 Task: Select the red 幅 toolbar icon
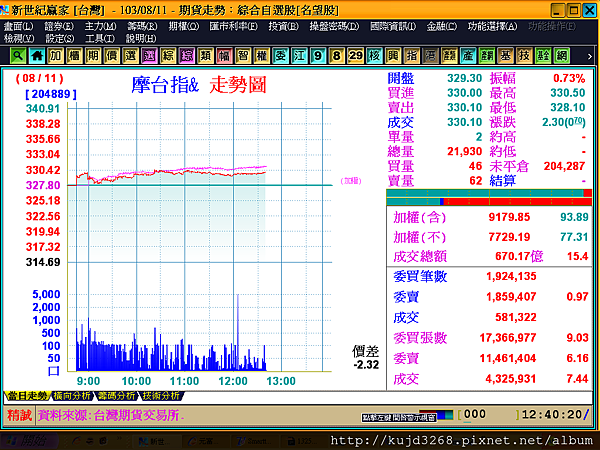pyautogui.click(x=224, y=56)
